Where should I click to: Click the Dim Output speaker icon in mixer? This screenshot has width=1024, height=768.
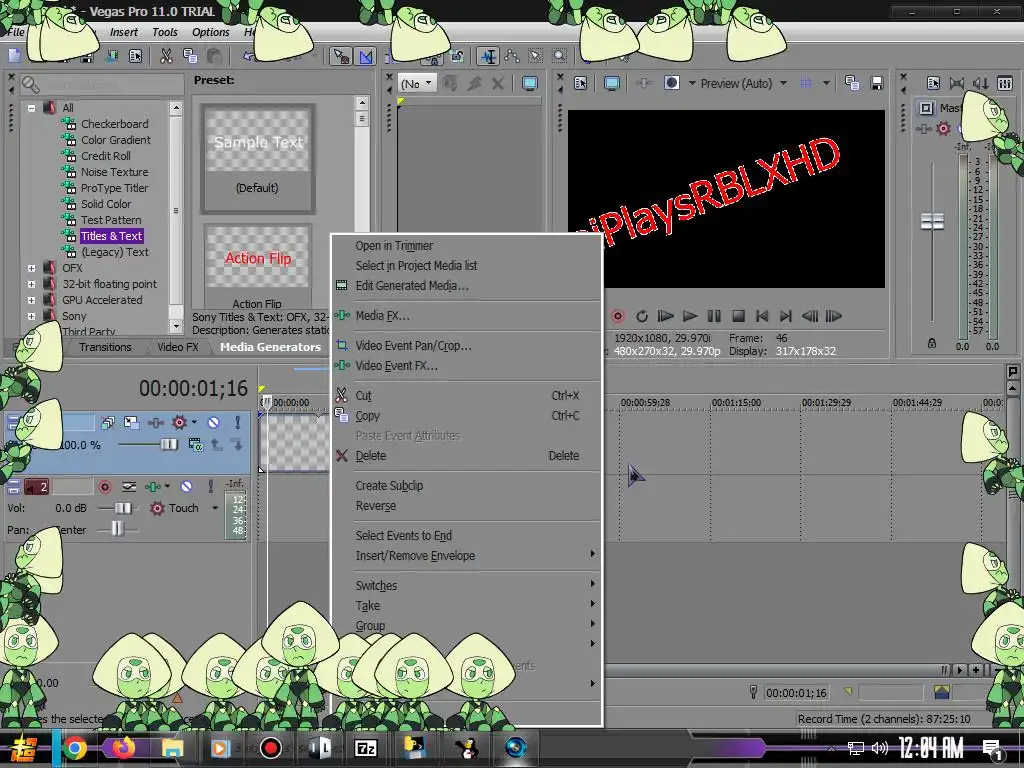[x=980, y=83]
